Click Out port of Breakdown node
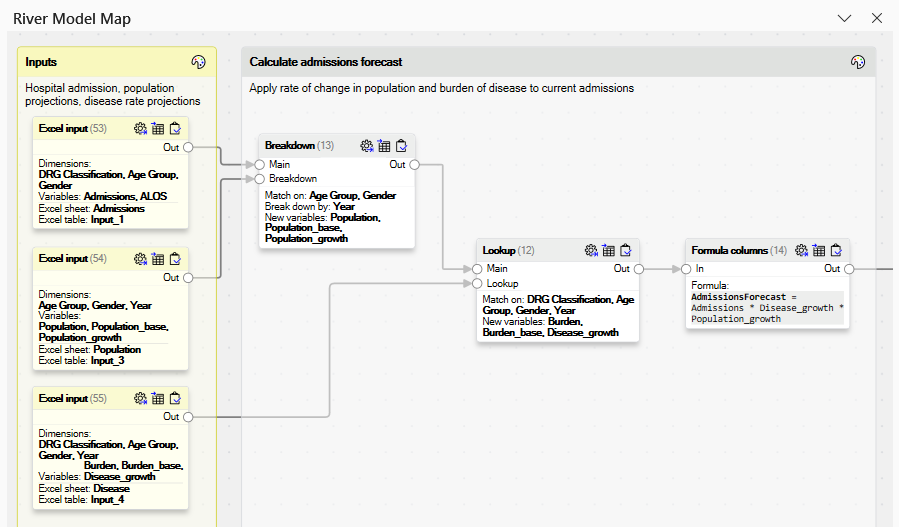The width and height of the screenshot is (899, 527). click(415, 165)
